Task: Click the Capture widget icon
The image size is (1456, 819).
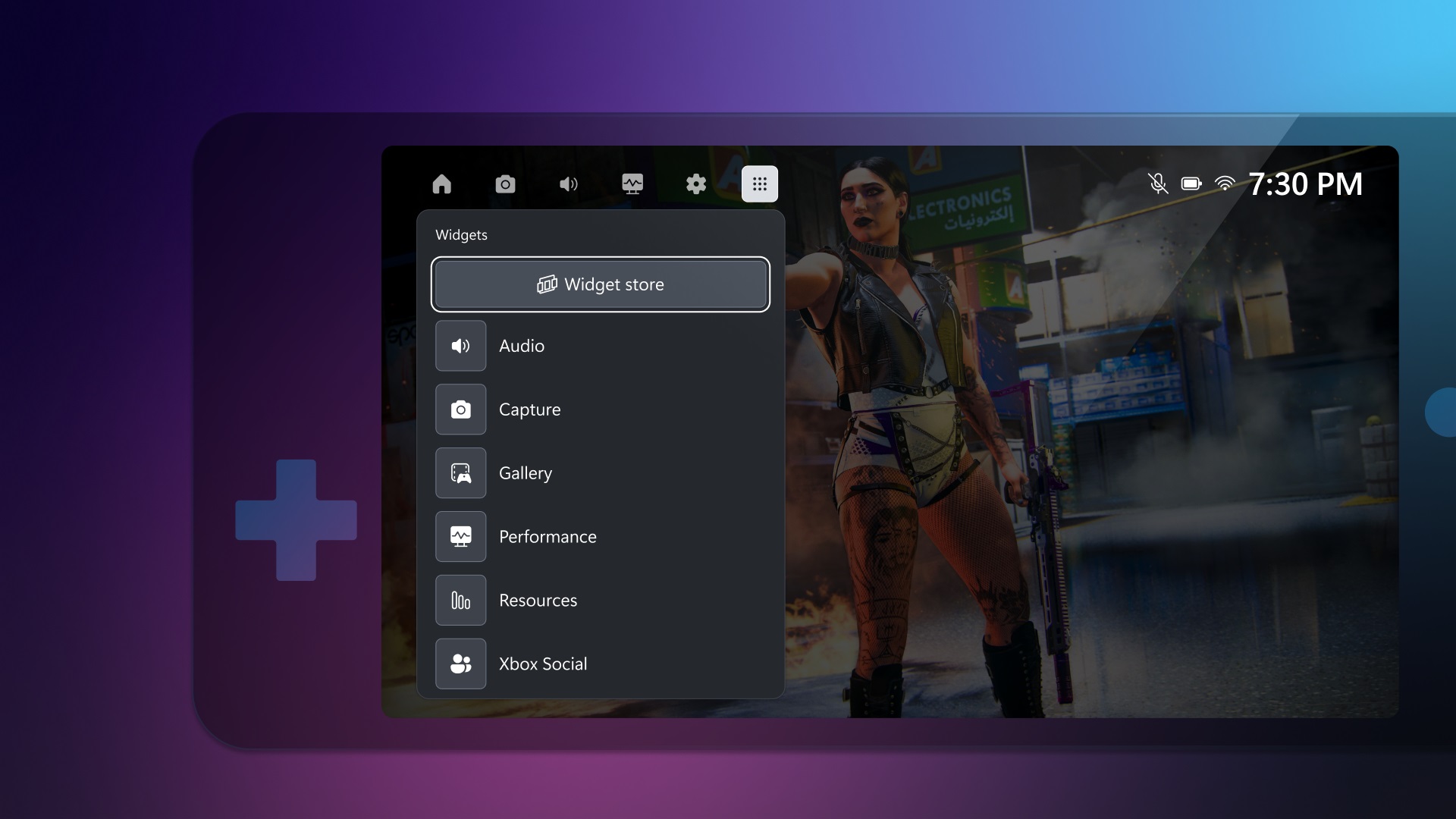Action: (461, 409)
